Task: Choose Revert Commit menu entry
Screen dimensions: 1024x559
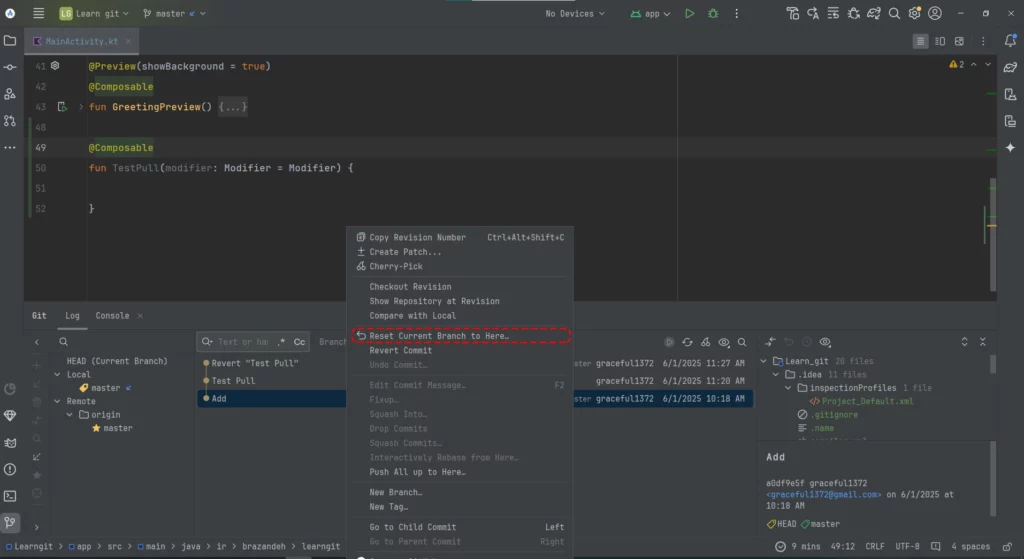Action: 460,351
